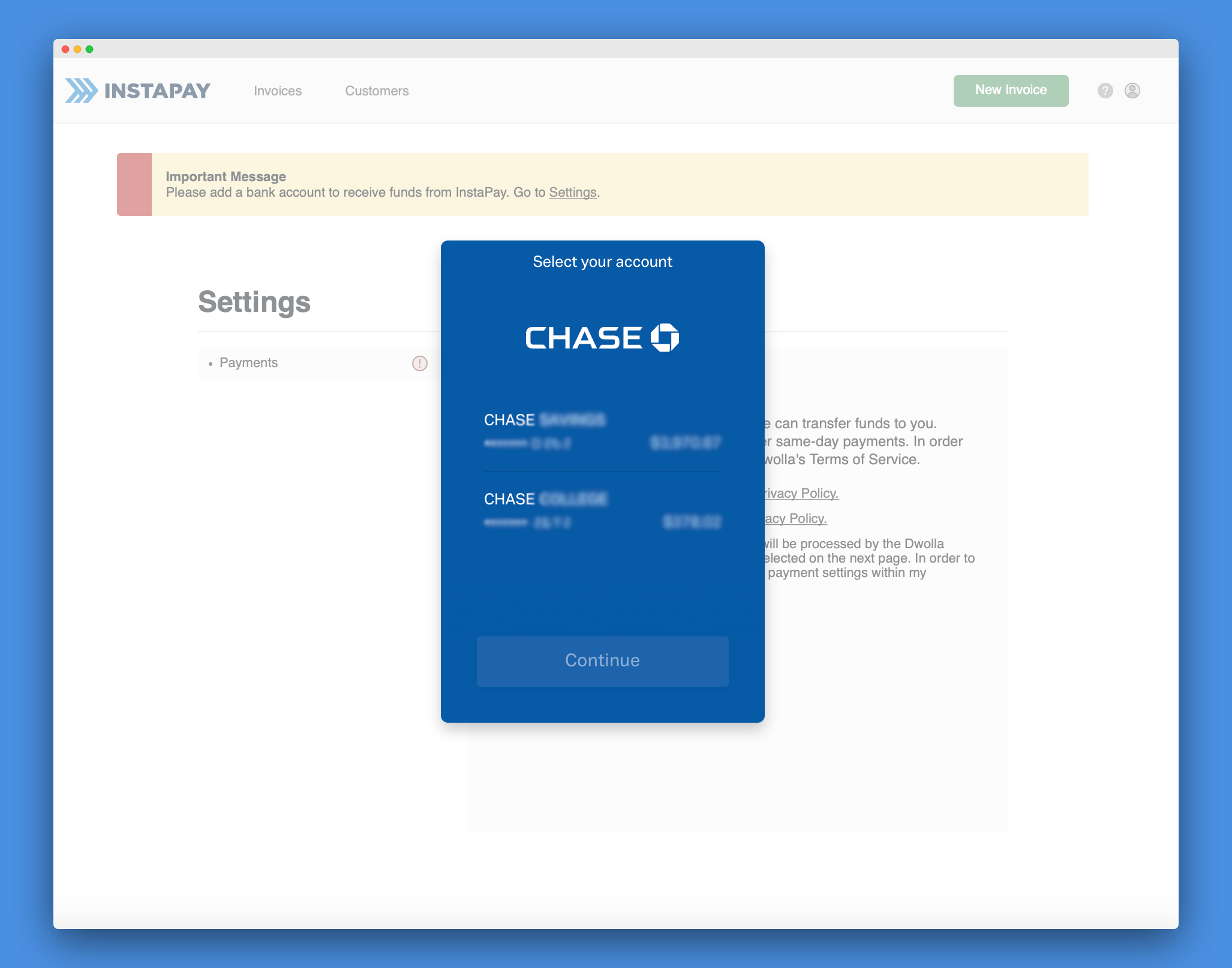Select the Chase College account row
This screenshot has height=968, width=1232.
click(x=602, y=510)
